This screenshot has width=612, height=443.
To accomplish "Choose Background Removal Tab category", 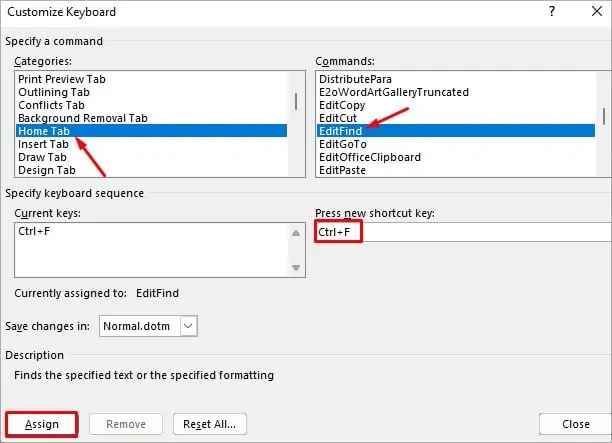I will [83, 118].
